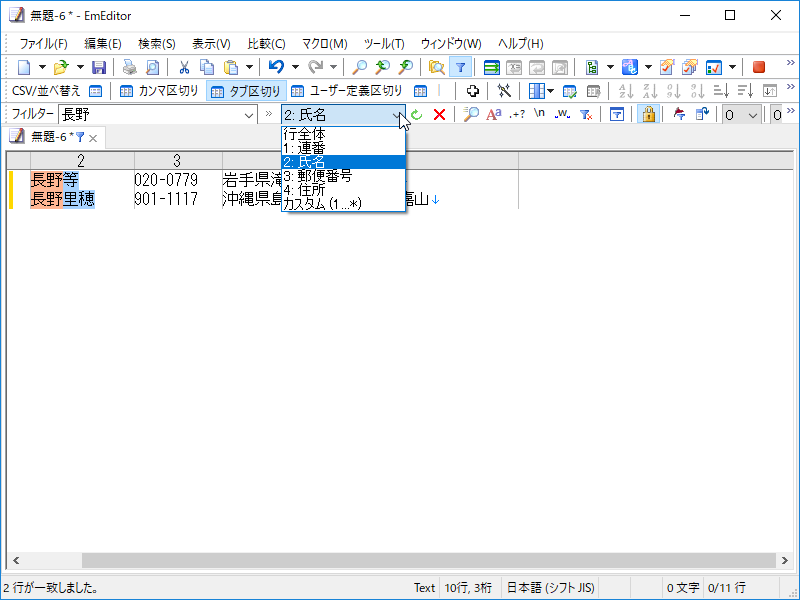Screen dimensions: 800x600
Task: Click the black plus heading icon
Action: coord(473,91)
